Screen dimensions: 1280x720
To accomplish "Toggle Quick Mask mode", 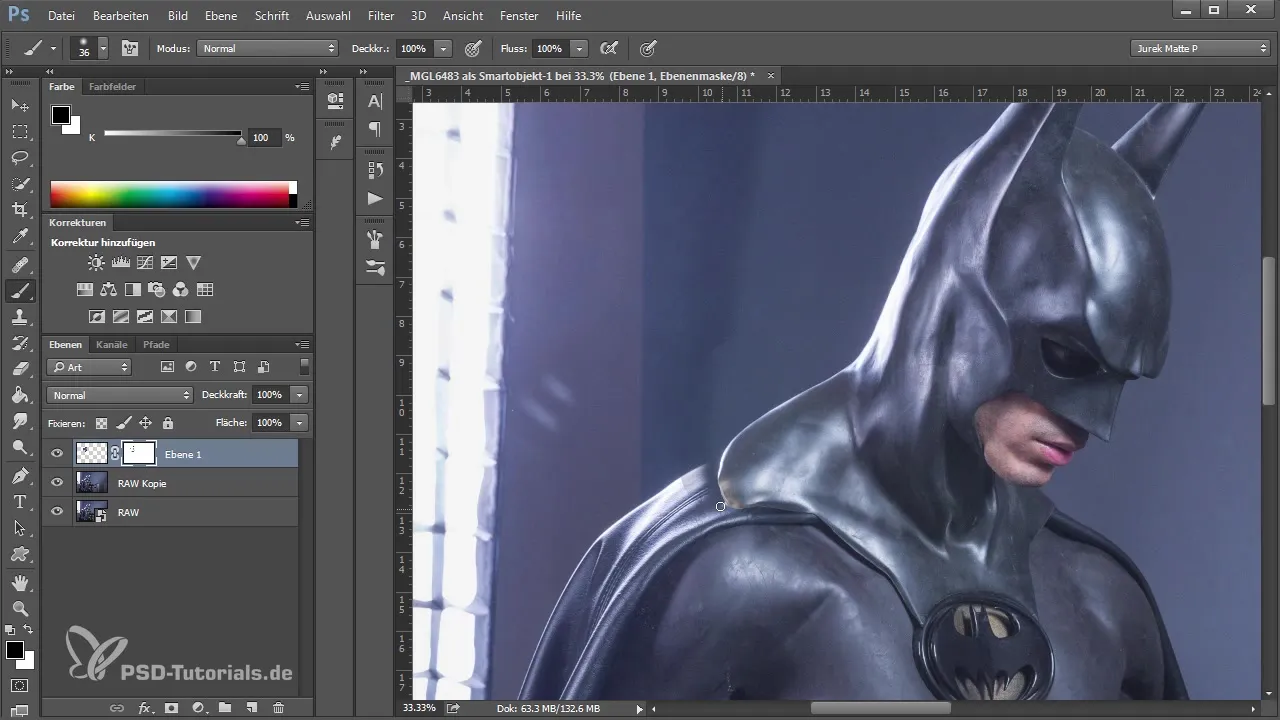I will point(20,686).
